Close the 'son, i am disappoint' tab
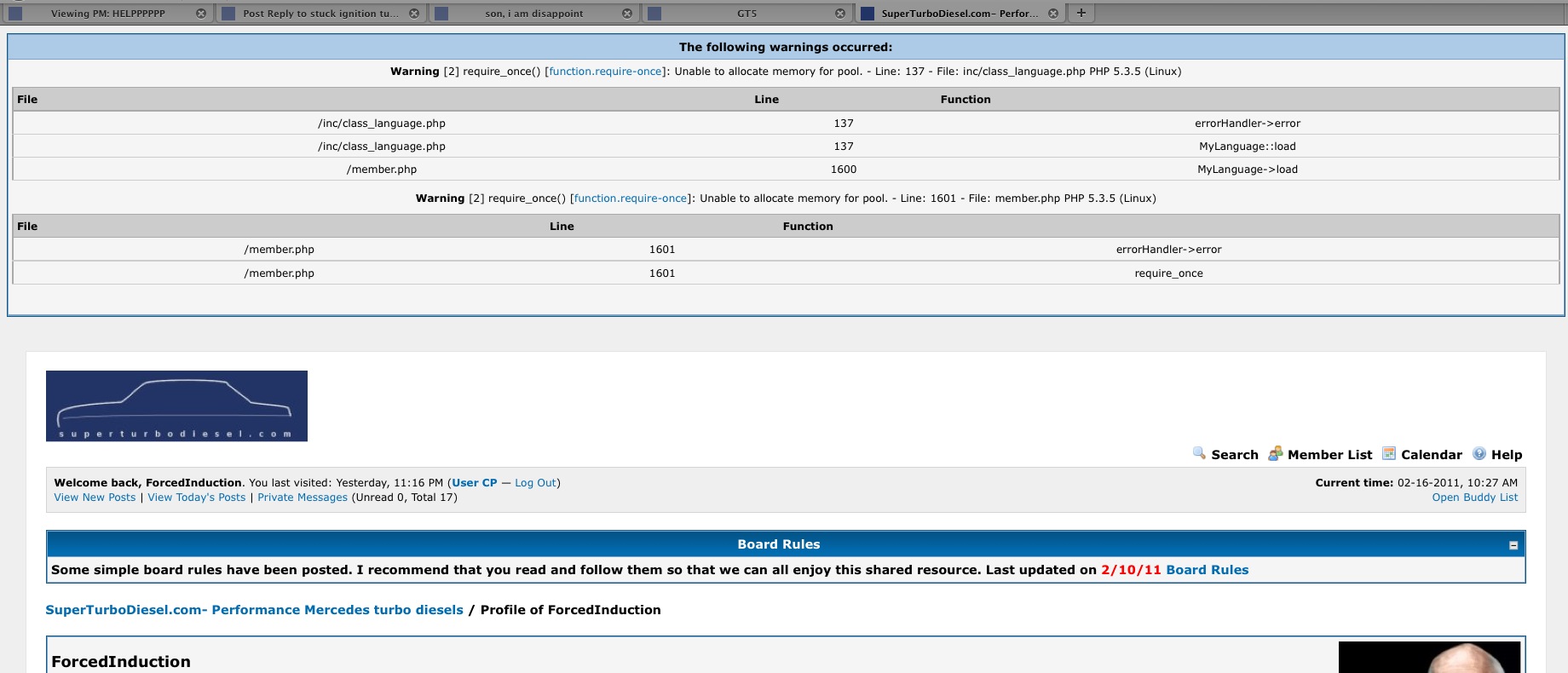The image size is (1568, 673). [627, 14]
